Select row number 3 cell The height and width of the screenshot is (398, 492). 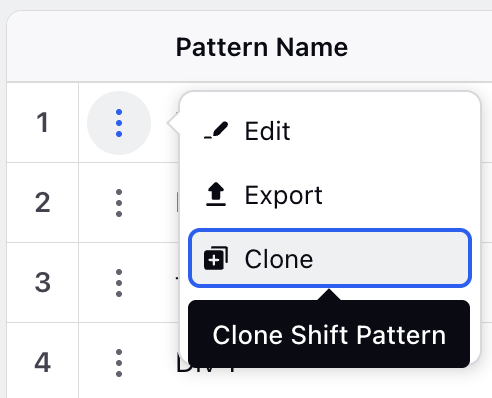[x=43, y=283]
